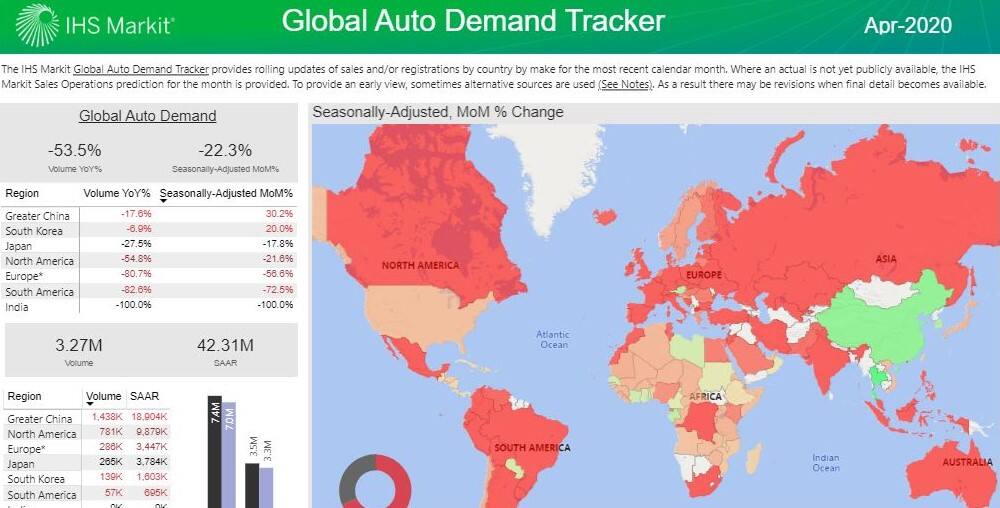
Task: Click the 3.27M Volume figure
Action: click(x=78, y=345)
